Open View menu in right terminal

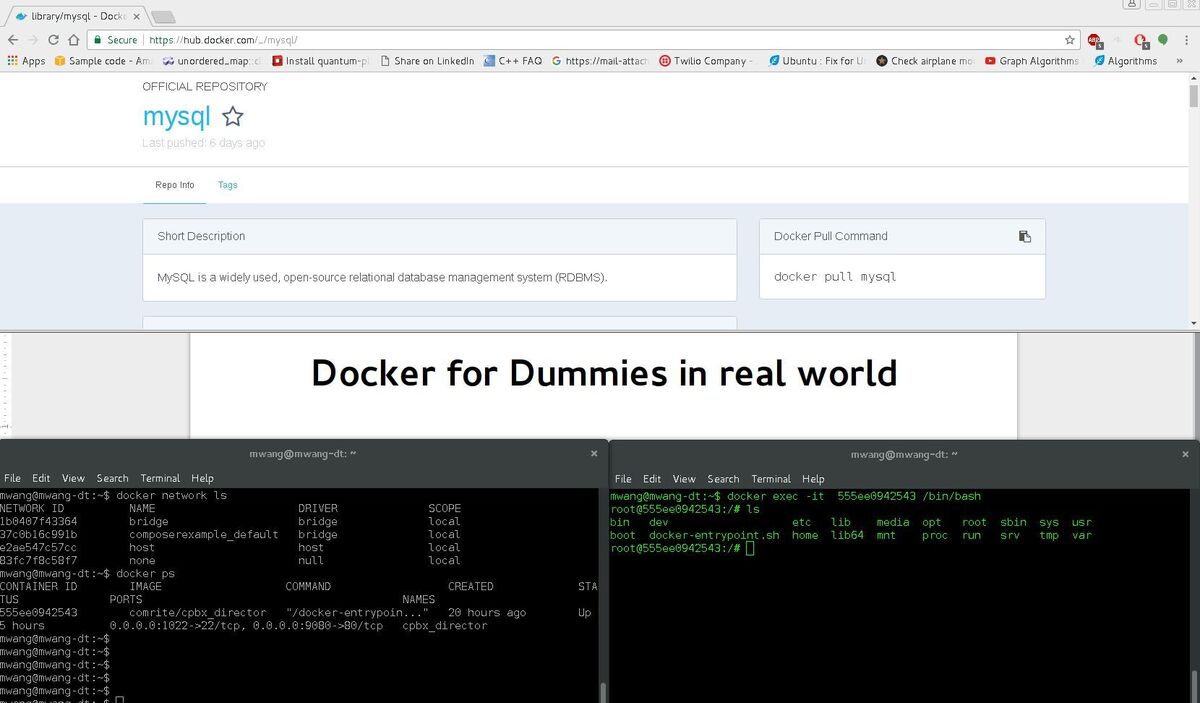coord(684,479)
